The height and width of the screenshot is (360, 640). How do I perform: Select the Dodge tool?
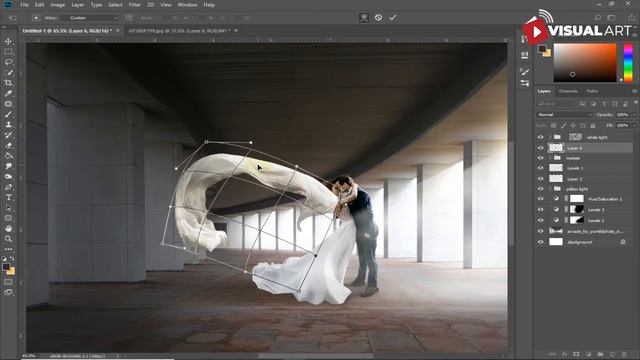point(8,177)
